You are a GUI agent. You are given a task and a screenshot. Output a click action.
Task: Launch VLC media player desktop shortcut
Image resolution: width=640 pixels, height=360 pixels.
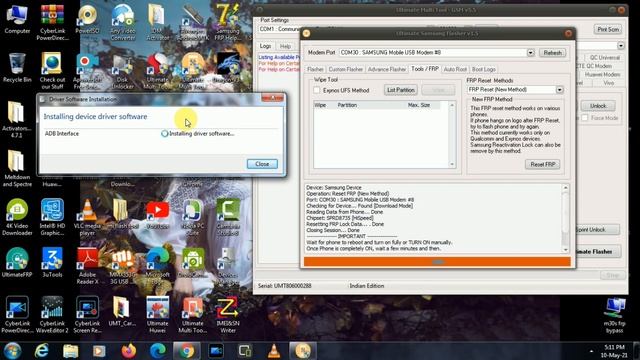pyautogui.click(x=87, y=217)
